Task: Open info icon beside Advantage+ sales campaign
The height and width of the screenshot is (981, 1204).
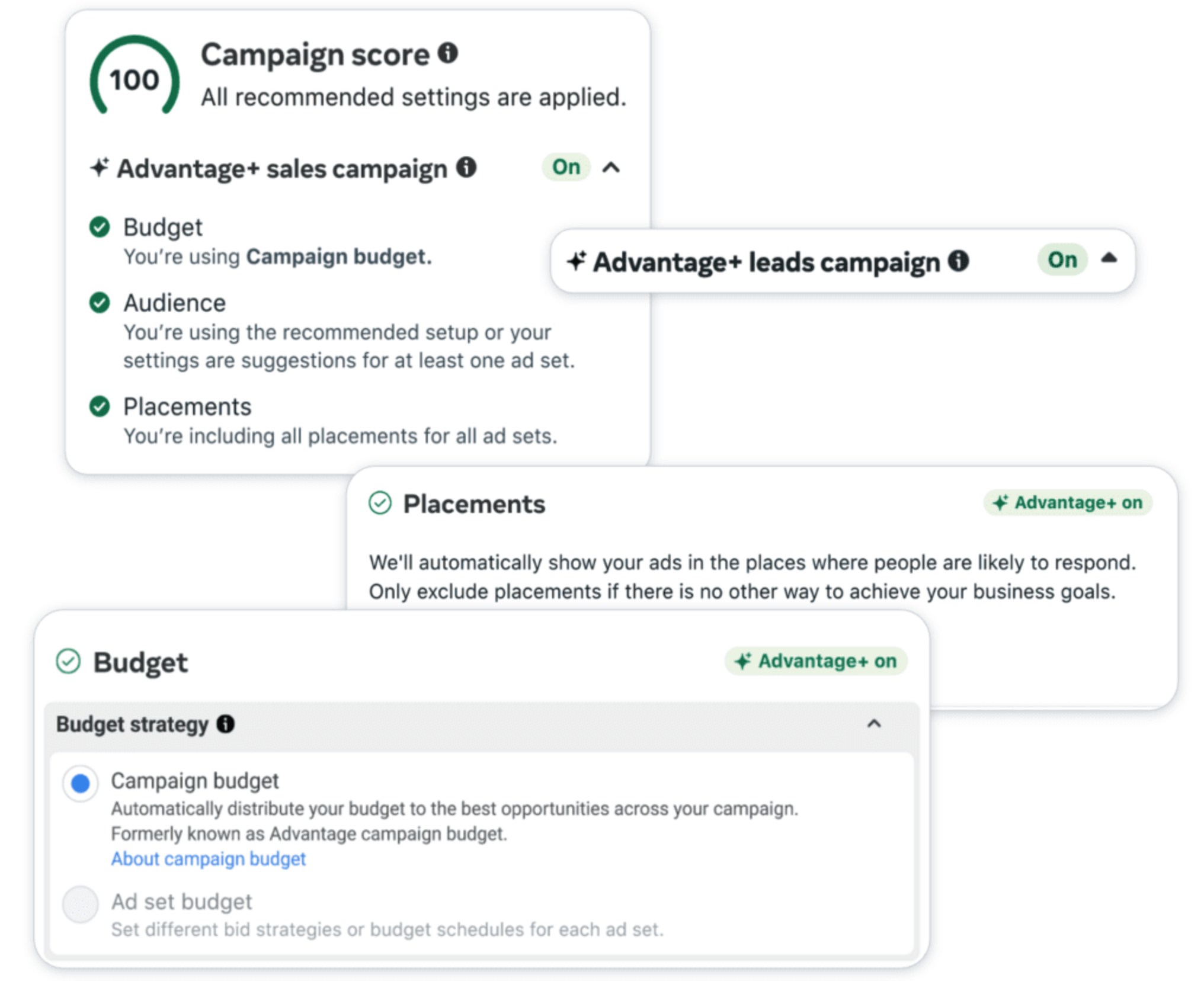Action: coord(466,168)
